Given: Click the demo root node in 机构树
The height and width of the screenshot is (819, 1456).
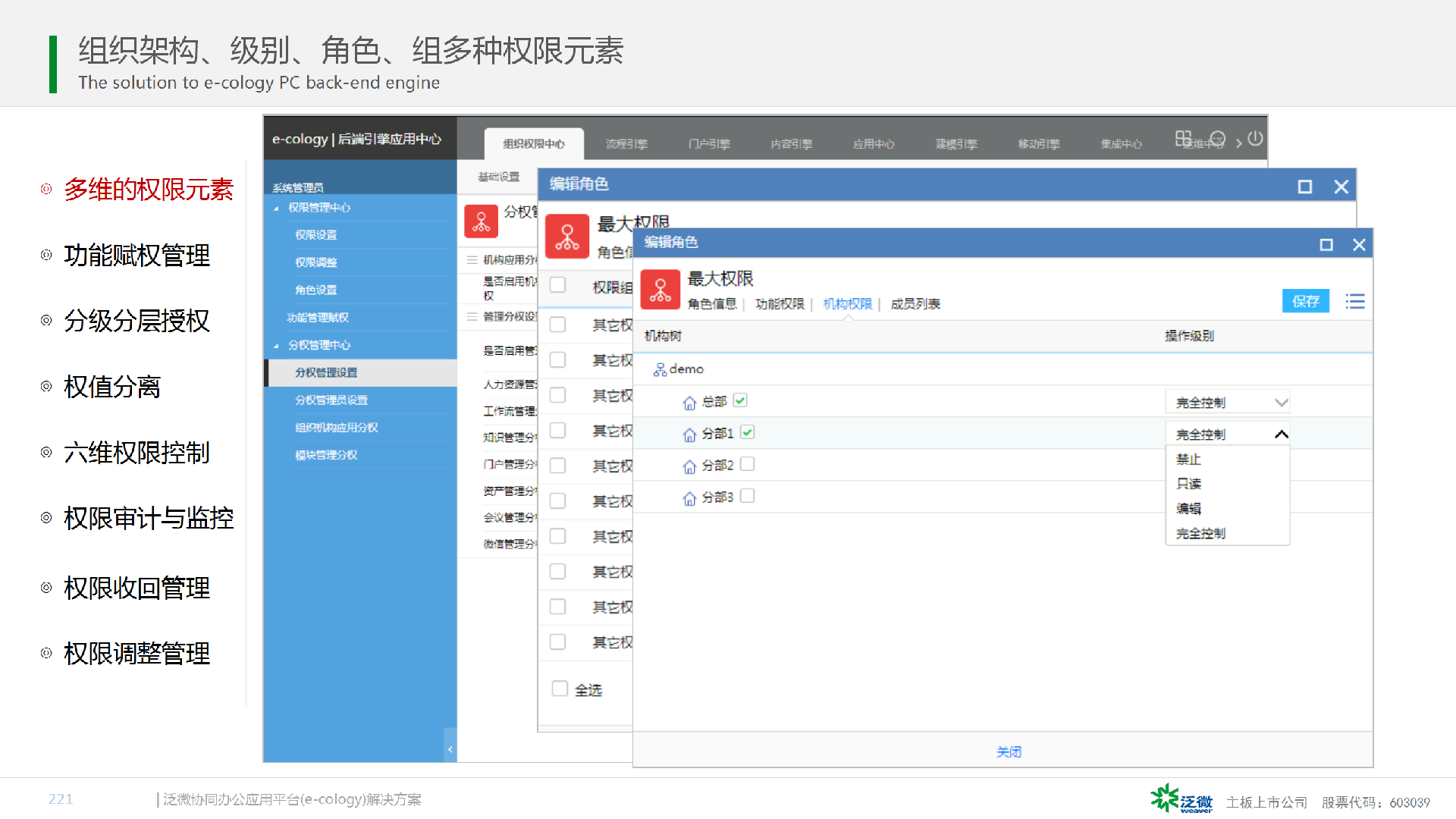Looking at the screenshot, I should click(686, 369).
